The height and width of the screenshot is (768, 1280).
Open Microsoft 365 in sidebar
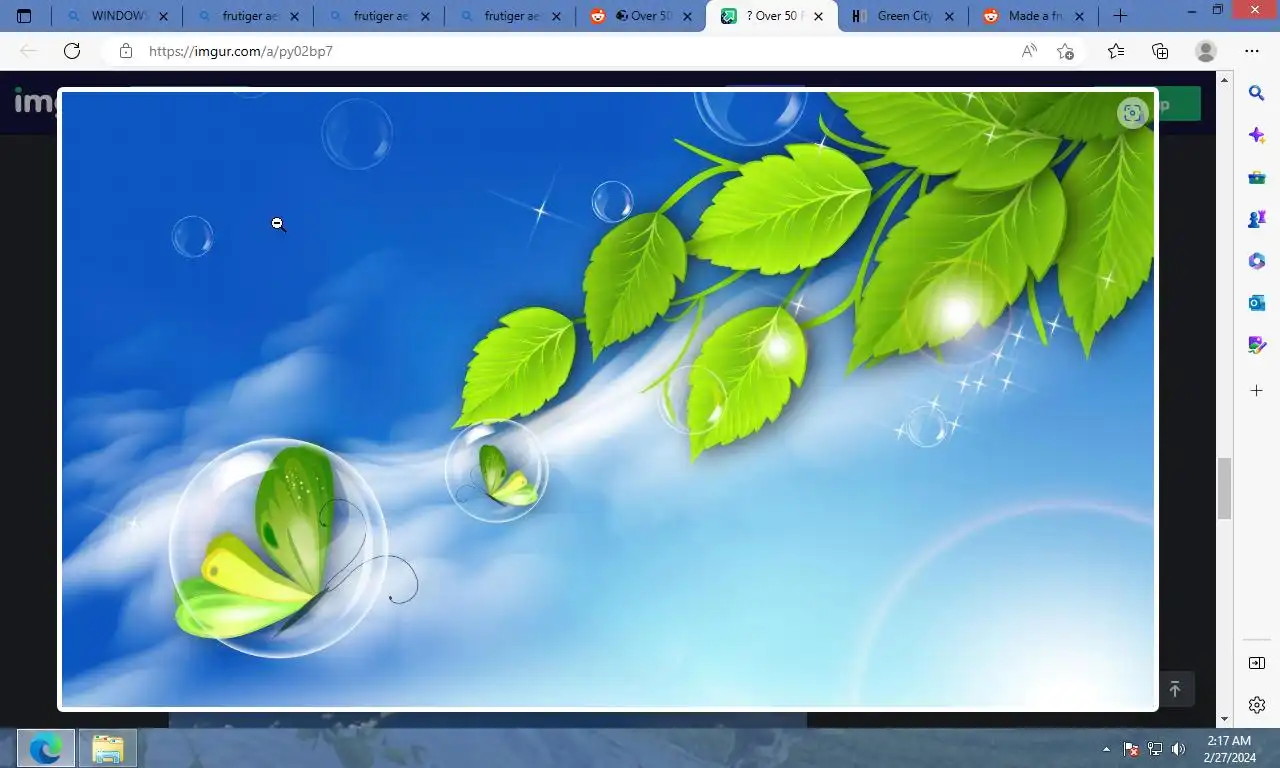click(x=1257, y=261)
